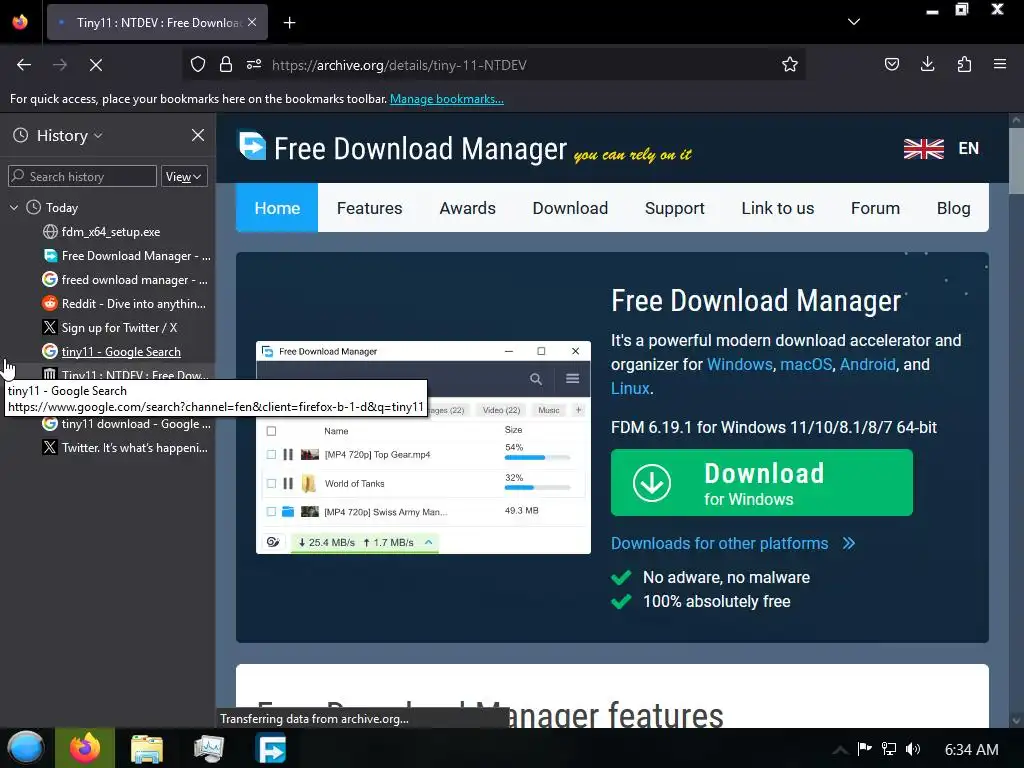Click the FDM app preview screenshot

[423, 447]
